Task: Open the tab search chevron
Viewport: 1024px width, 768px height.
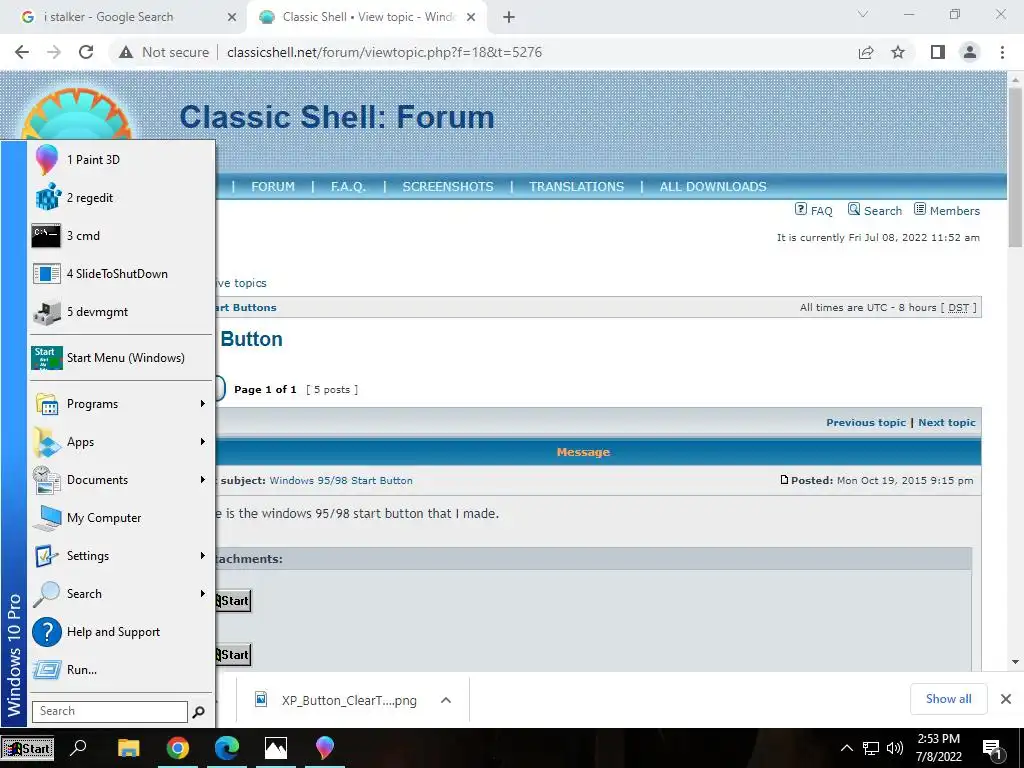Action: point(863,14)
